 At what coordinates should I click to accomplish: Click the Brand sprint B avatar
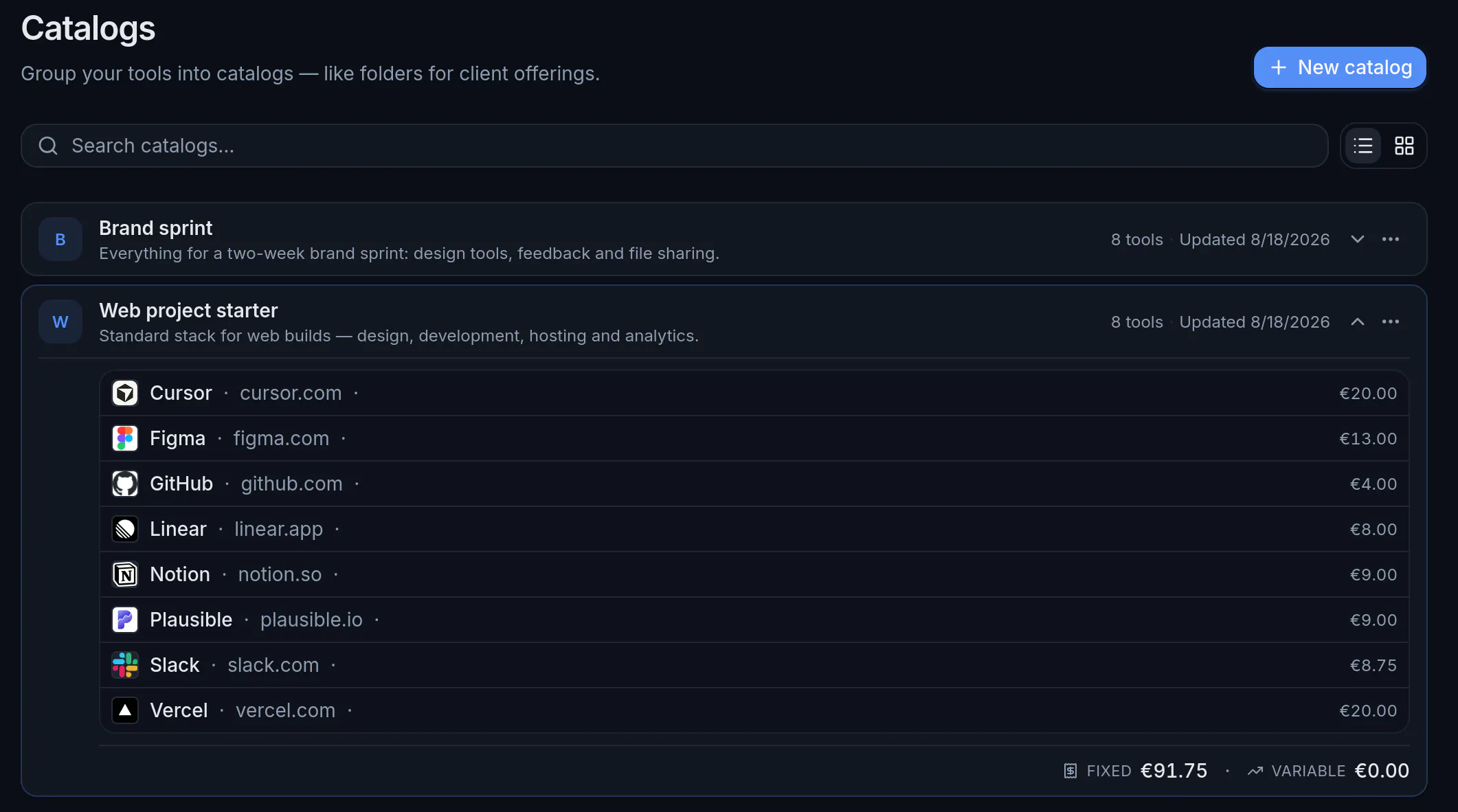tap(60, 239)
